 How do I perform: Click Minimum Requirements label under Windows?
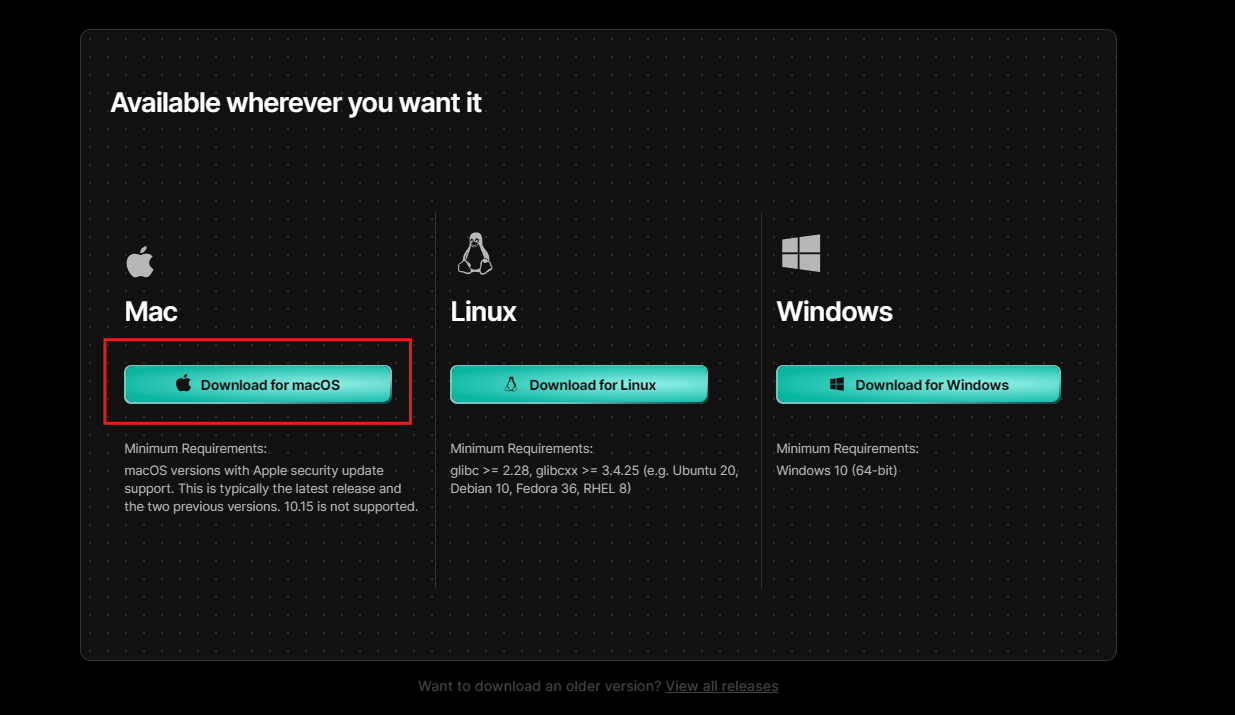847,449
